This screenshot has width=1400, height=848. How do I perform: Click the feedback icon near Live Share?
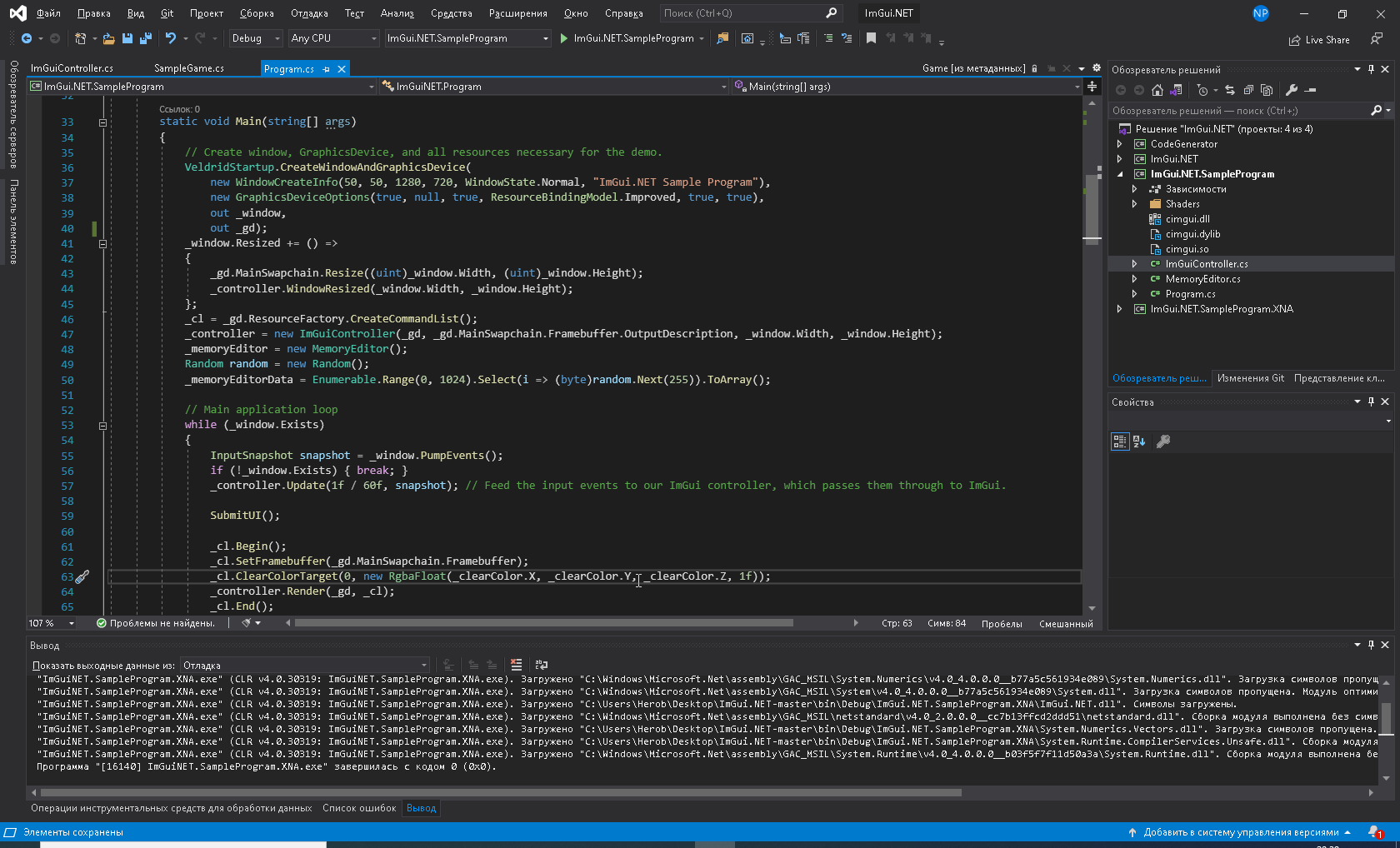coord(1377,39)
